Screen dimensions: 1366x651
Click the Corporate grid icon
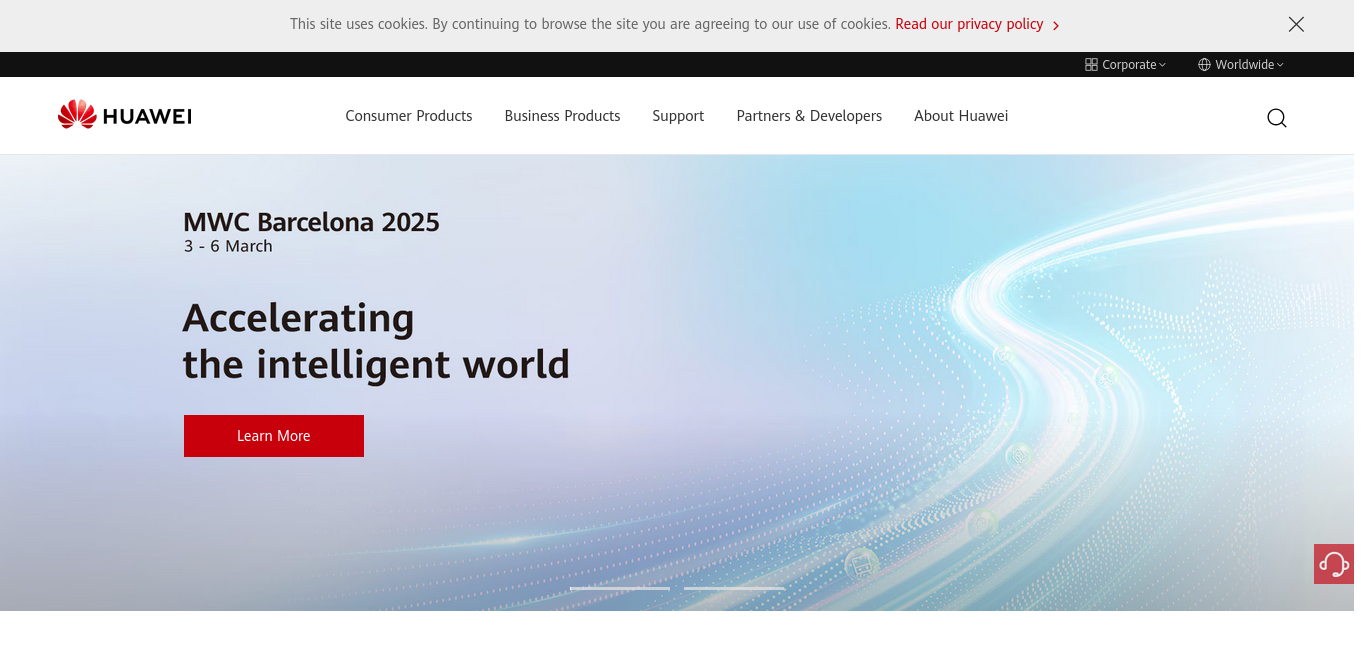tap(1091, 65)
